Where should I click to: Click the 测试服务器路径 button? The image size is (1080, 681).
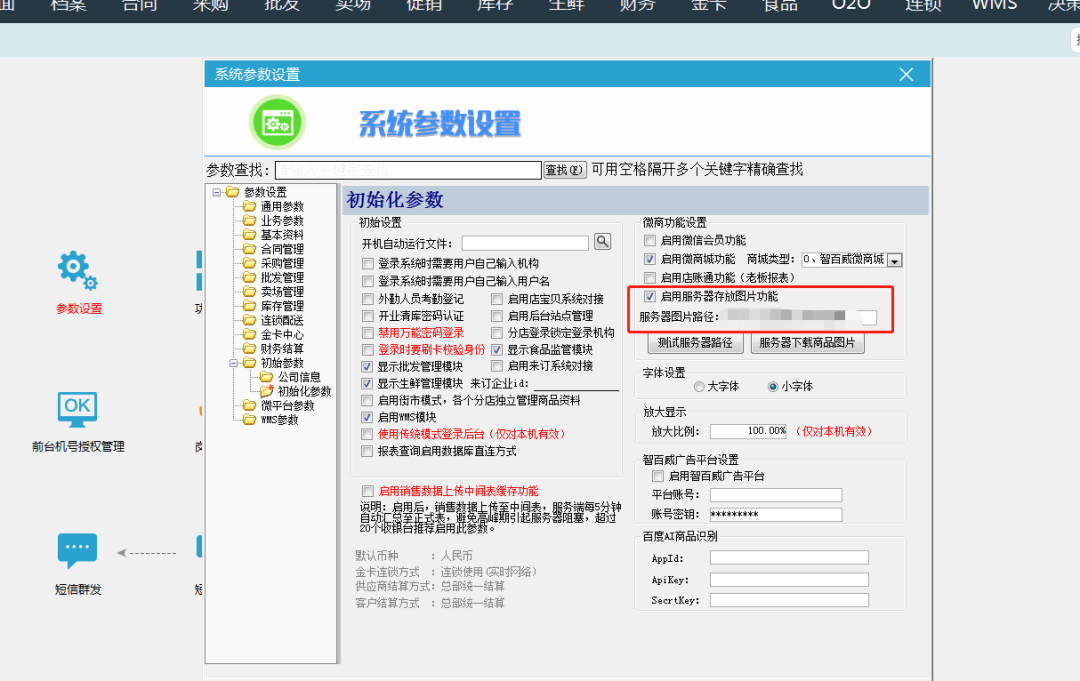tap(695, 343)
